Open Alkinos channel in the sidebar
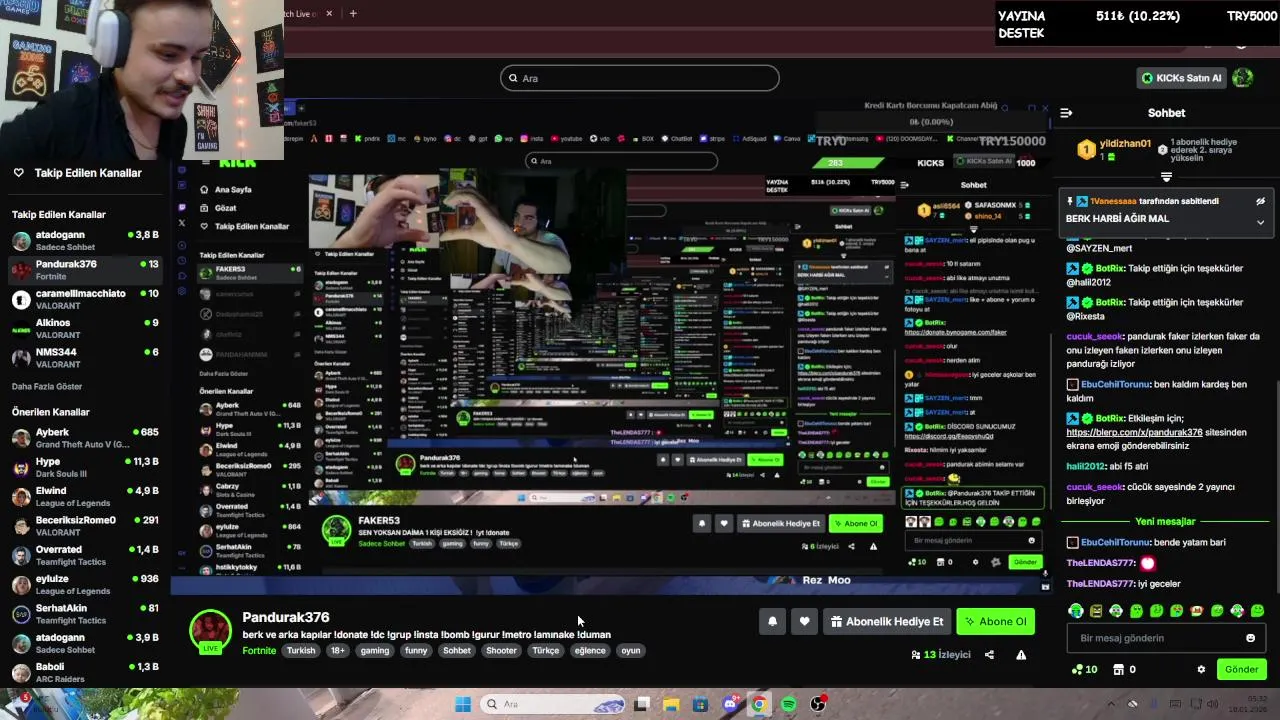The image size is (1280, 720). coord(85,328)
